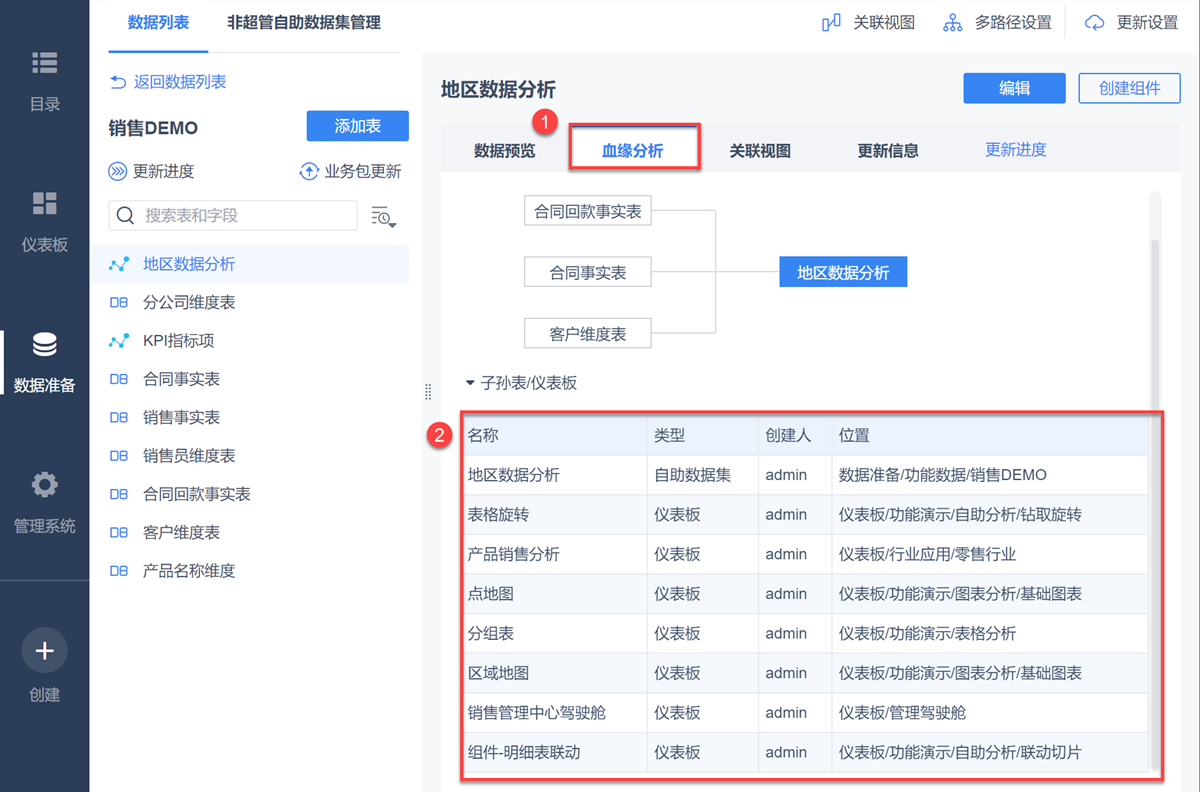Select the highlighted 地区数据分析 lineage node

(843, 272)
